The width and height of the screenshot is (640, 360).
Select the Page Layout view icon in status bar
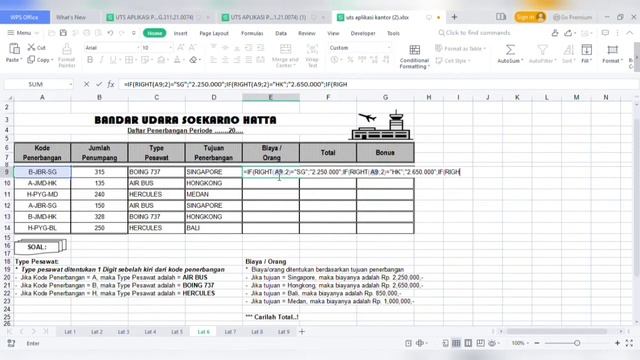coord(468,343)
